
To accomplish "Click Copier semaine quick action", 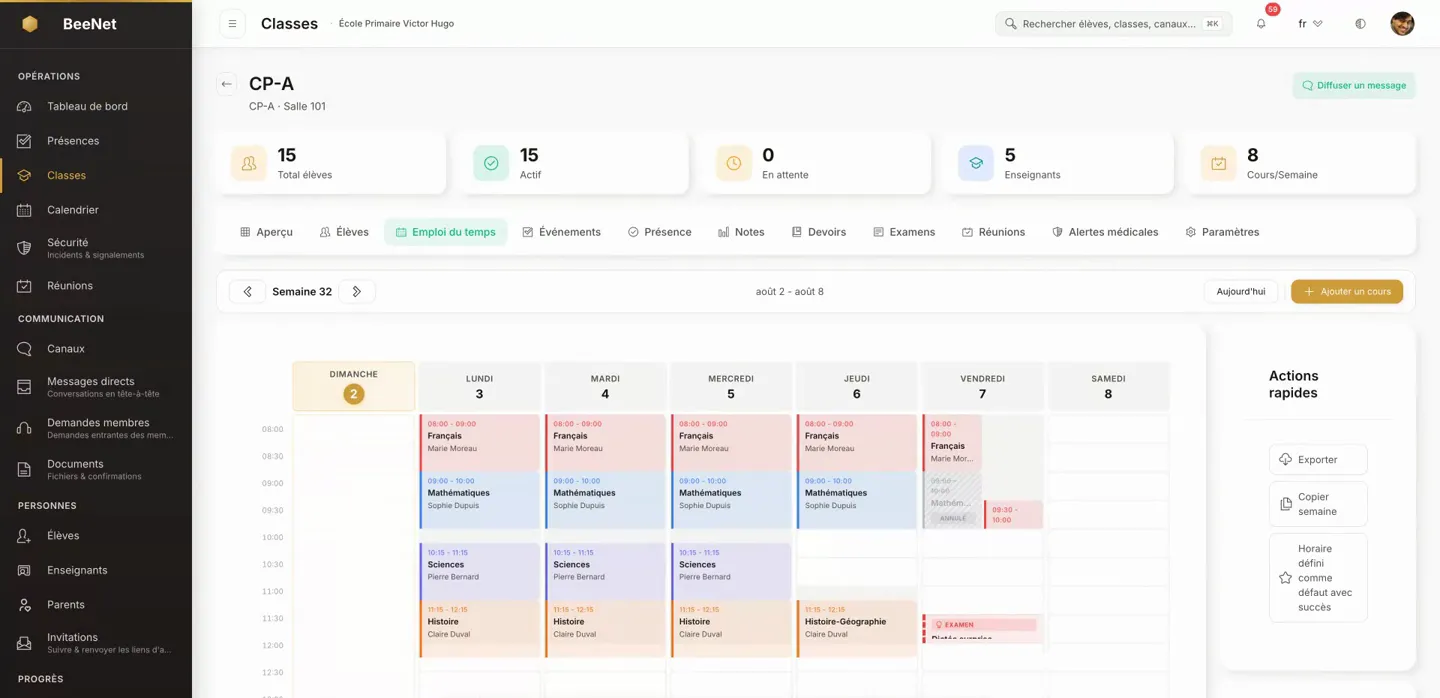I will (x=1318, y=504).
